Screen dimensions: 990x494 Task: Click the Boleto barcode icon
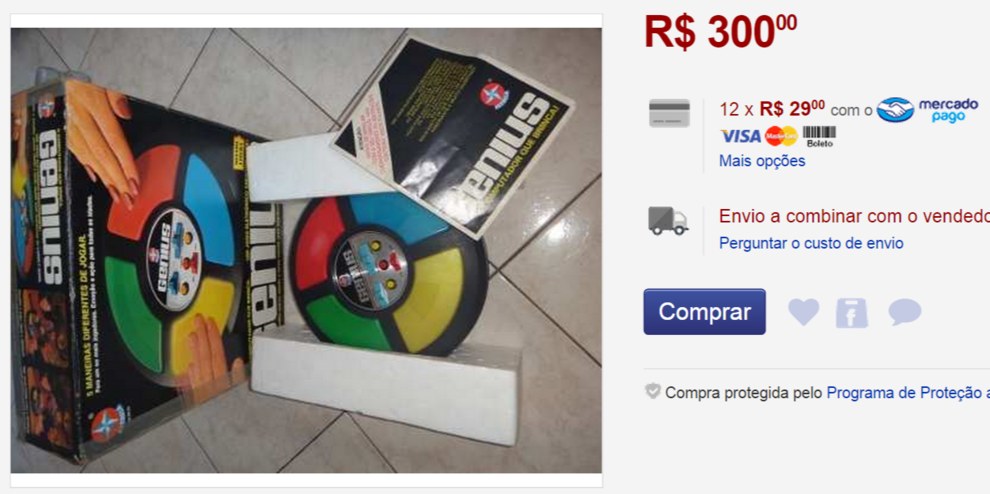click(x=820, y=136)
